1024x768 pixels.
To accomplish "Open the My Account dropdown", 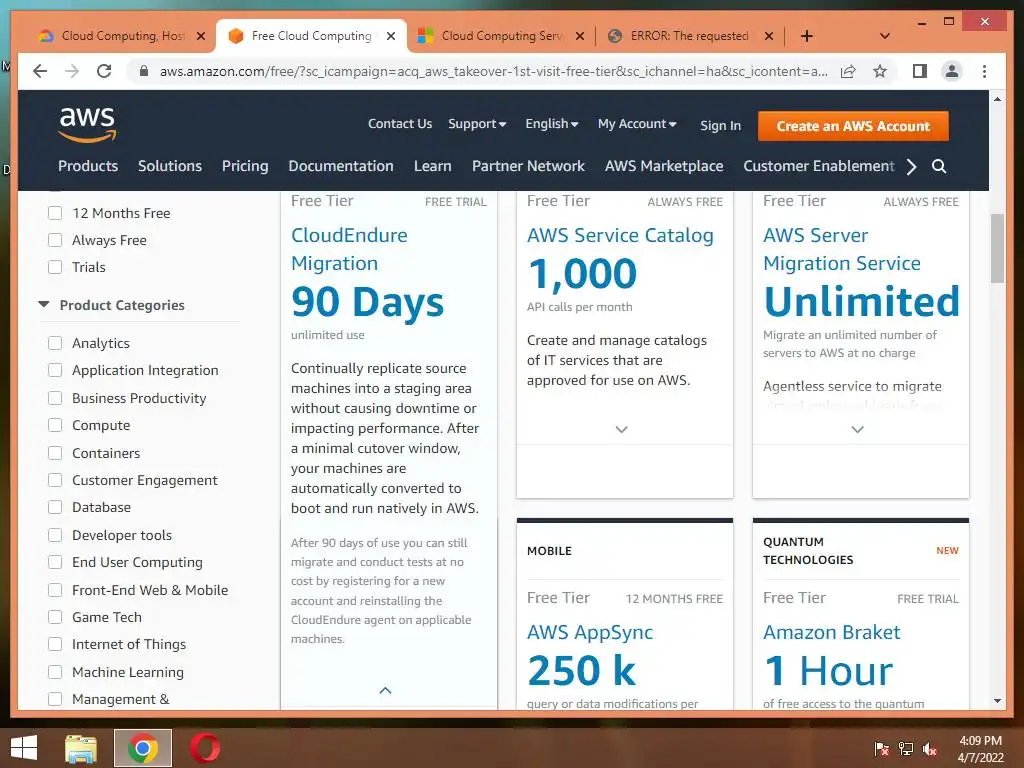I will tap(637, 123).
